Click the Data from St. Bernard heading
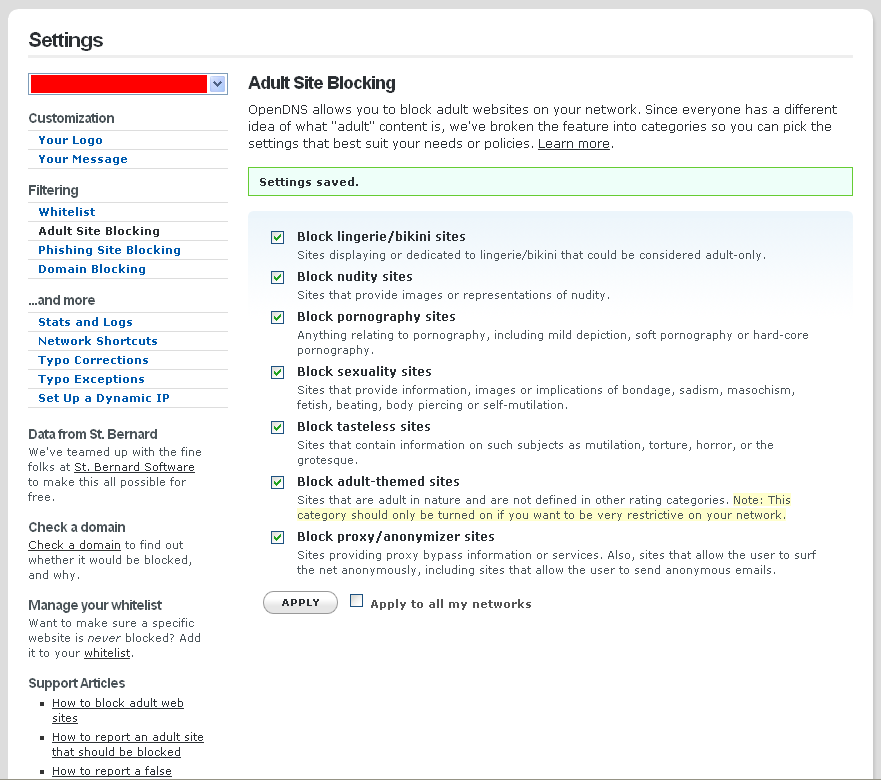The height and width of the screenshot is (780, 881). tap(93, 434)
